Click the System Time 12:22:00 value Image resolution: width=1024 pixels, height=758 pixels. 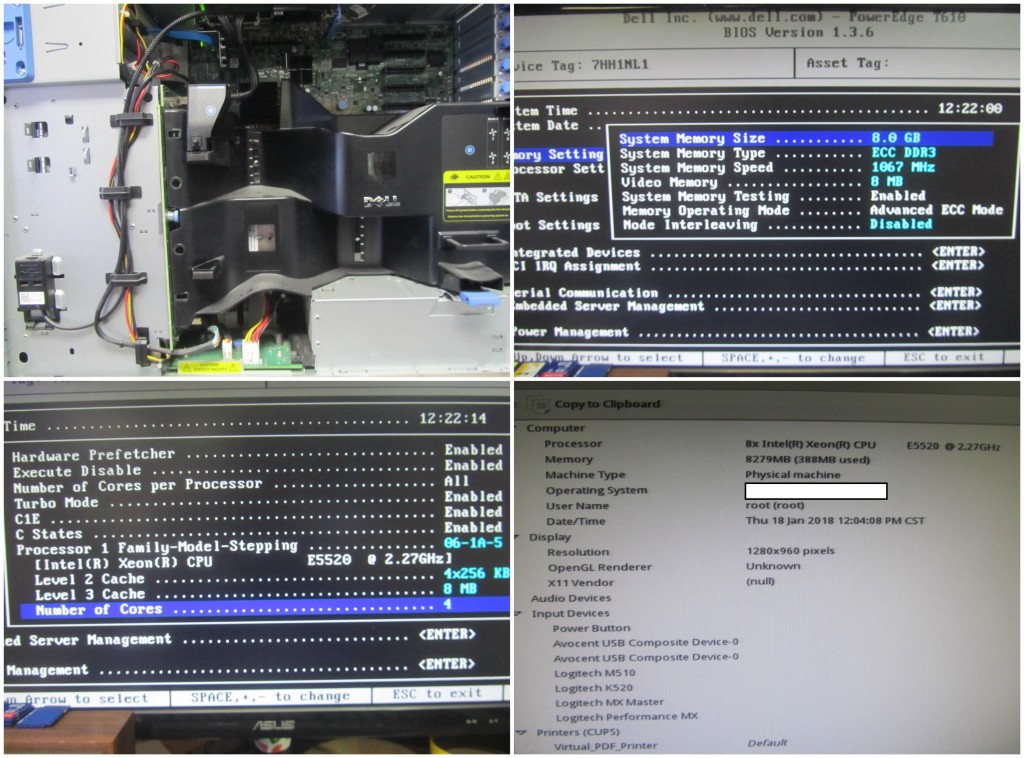pyautogui.click(x=970, y=108)
